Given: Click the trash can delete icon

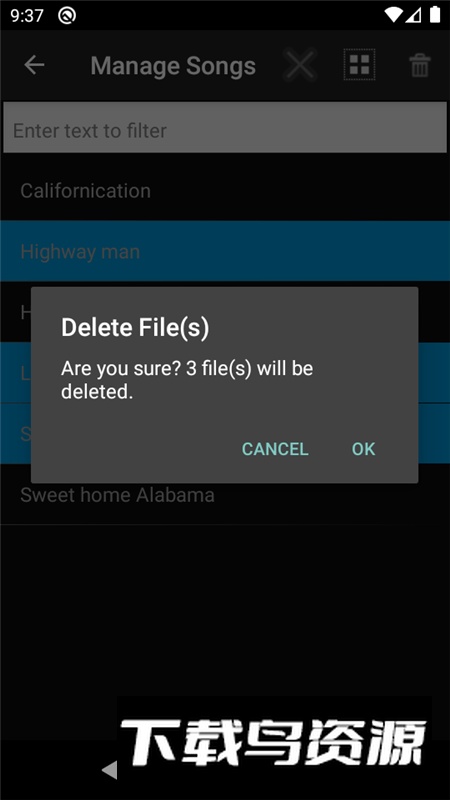Looking at the screenshot, I should 419,65.
